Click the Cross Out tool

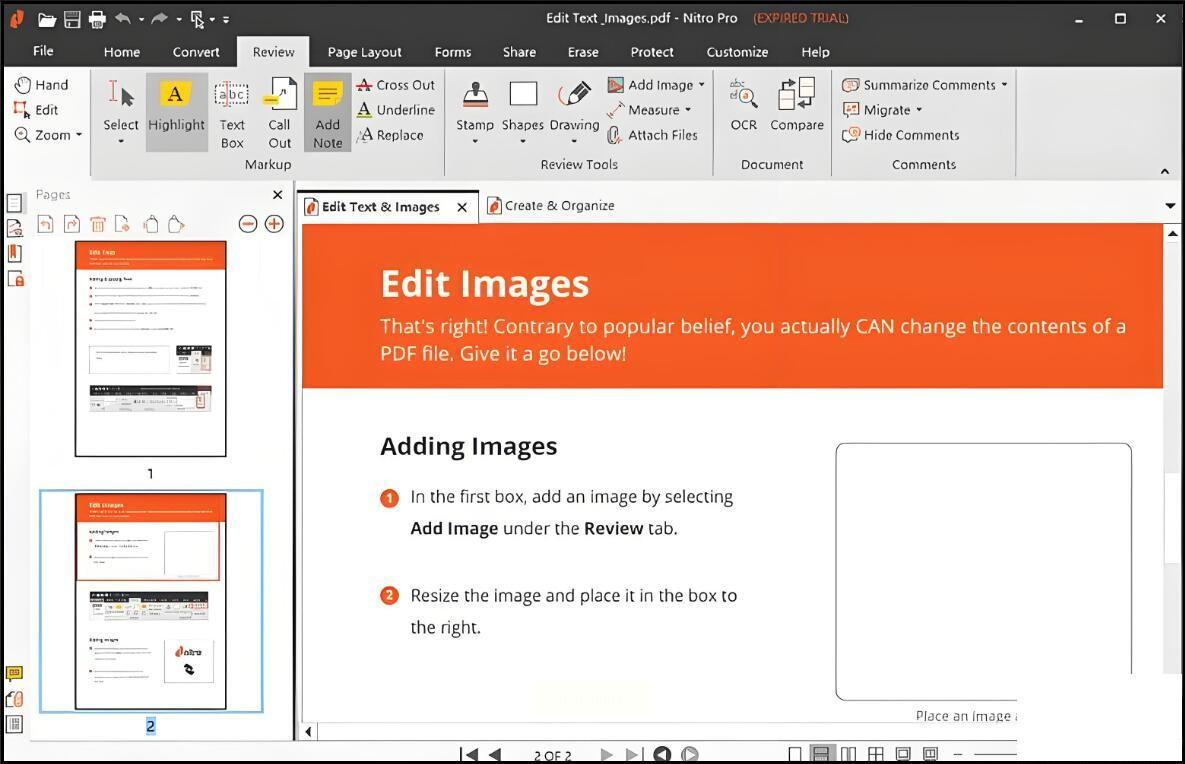click(396, 85)
